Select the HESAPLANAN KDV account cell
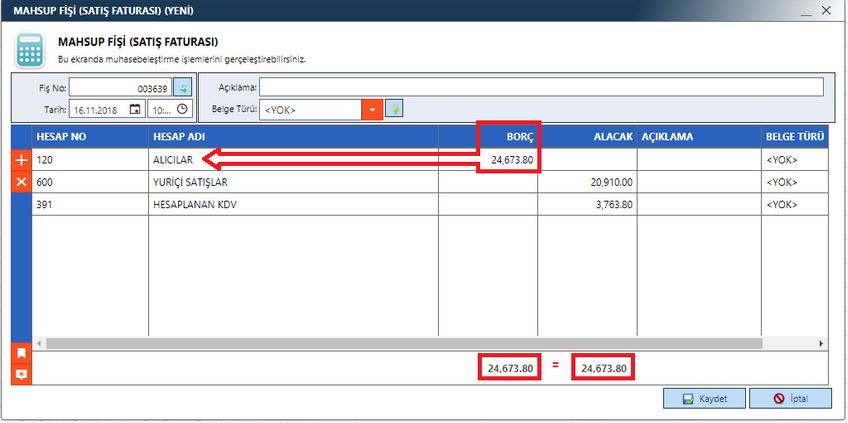 (x=292, y=204)
